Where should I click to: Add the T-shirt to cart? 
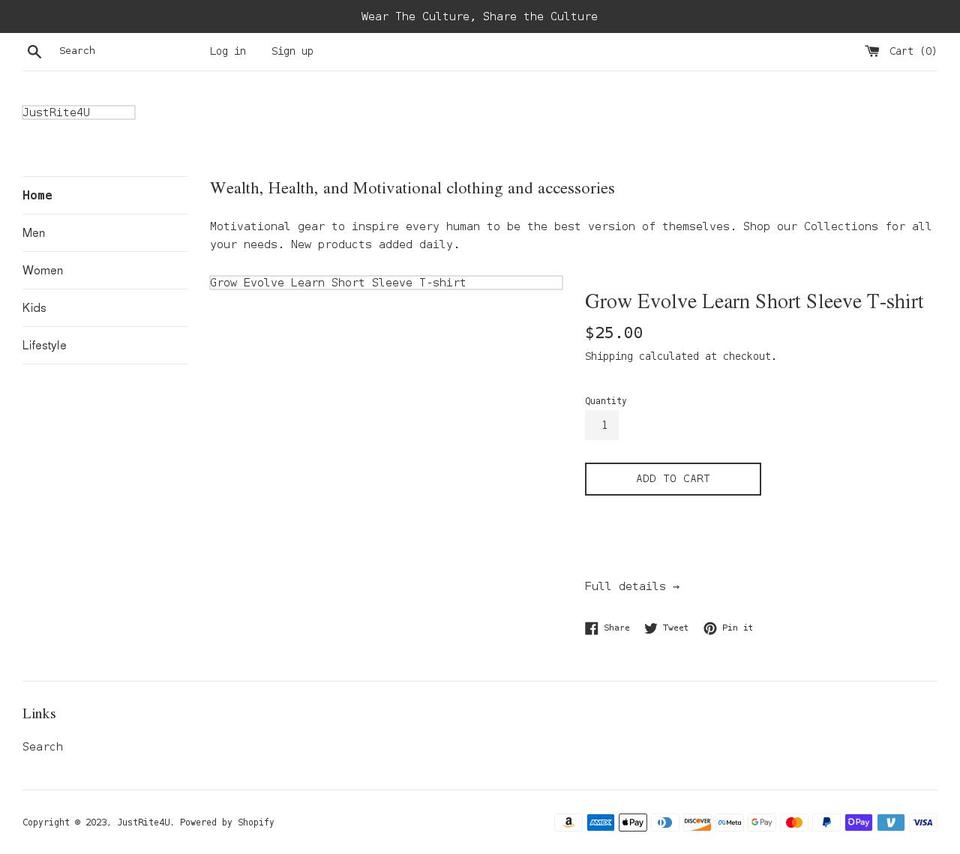(673, 479)
